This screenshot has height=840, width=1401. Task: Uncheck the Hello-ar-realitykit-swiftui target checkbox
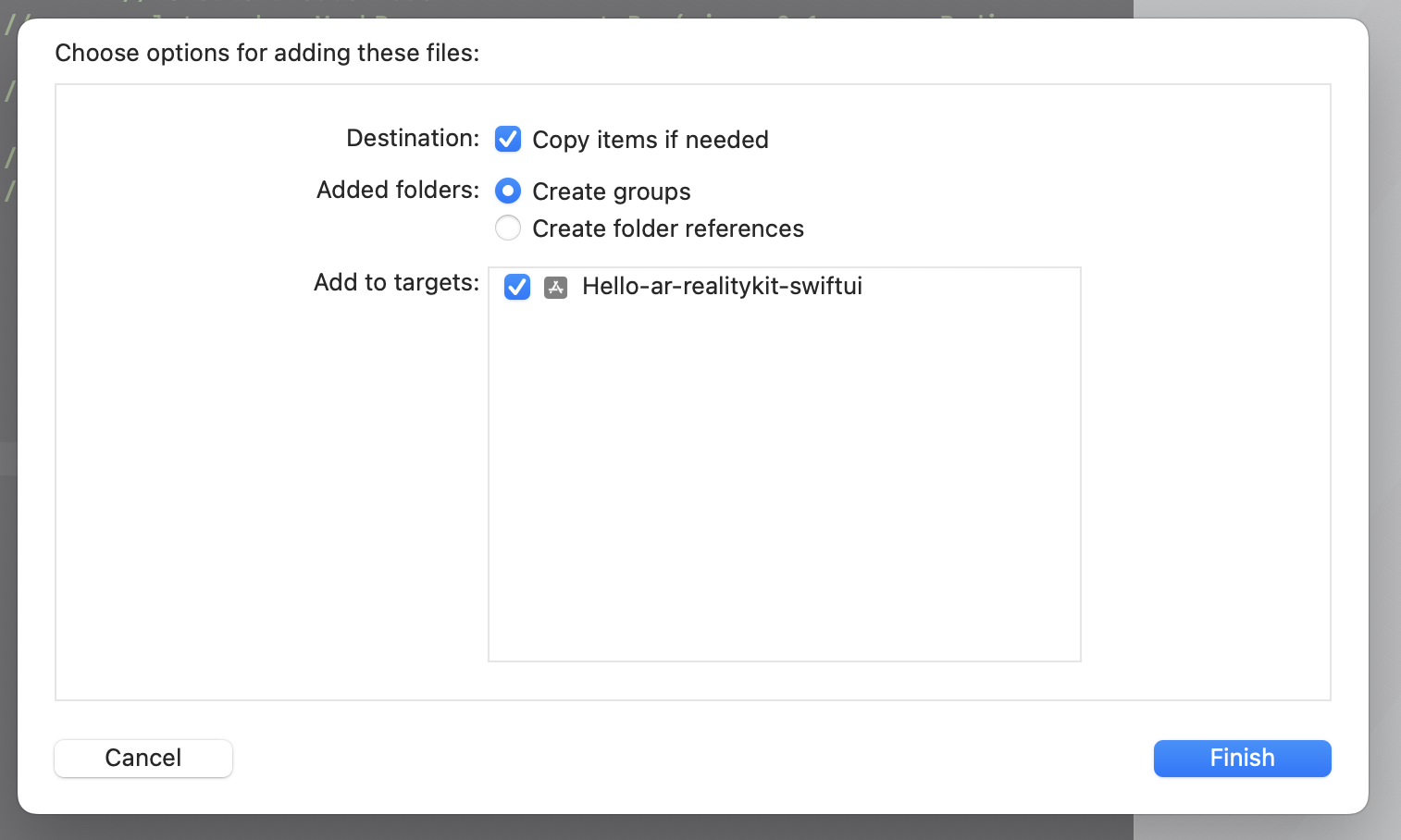tap(517, 287)
